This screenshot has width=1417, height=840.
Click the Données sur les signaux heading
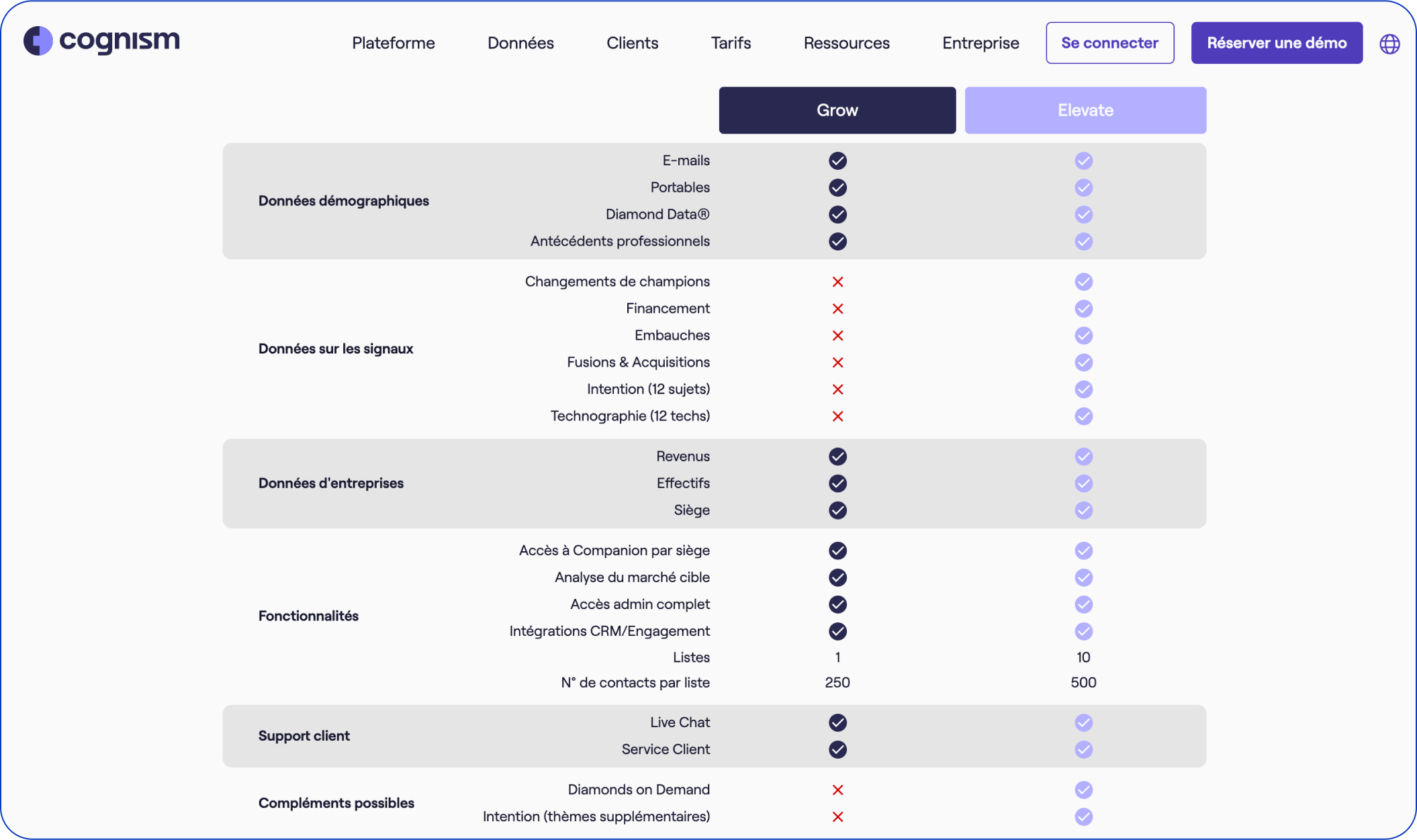(x=336, y=348)
